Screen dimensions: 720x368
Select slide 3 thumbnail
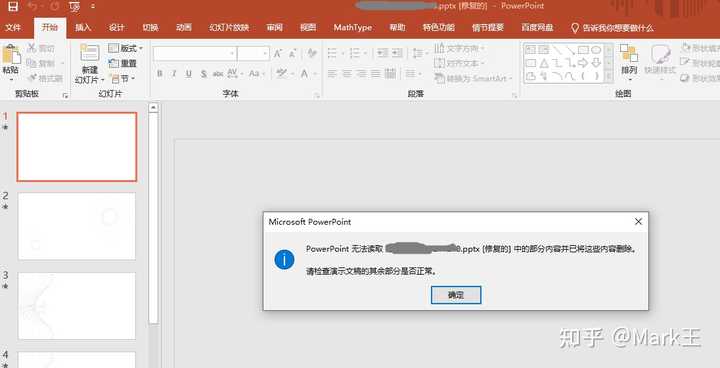pyautogui.click(x=77, y=306)
